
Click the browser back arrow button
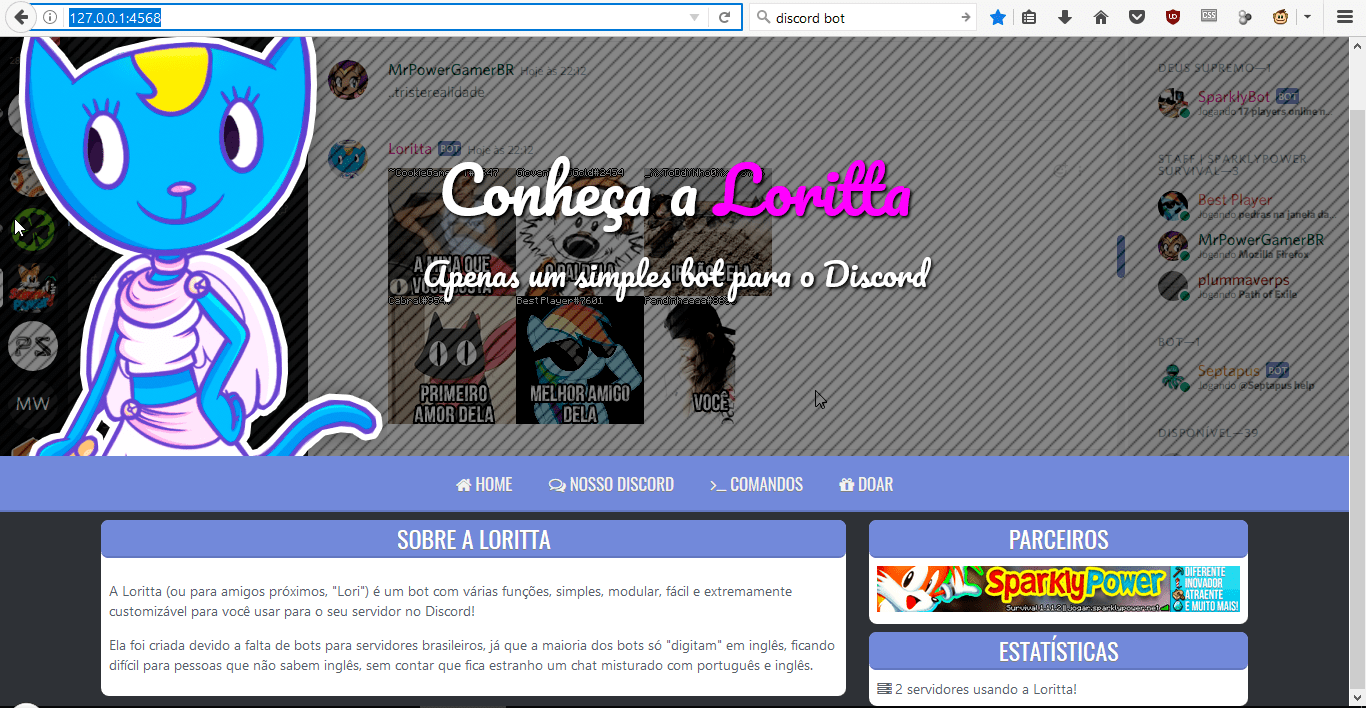coord(20,17)
